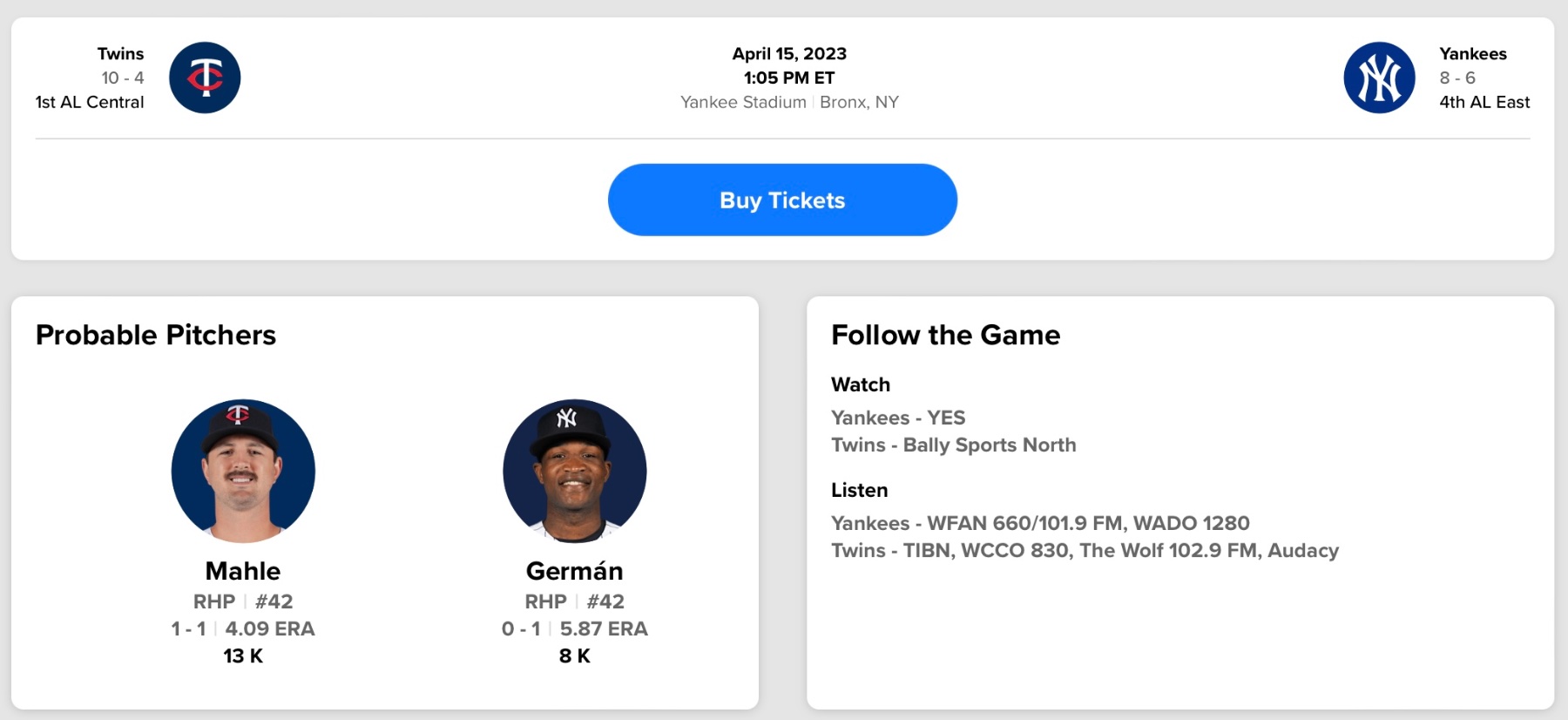Click the Twins team logo
Screen dimensions: 1568x720
pyautogui.click(x=205, y=78)
